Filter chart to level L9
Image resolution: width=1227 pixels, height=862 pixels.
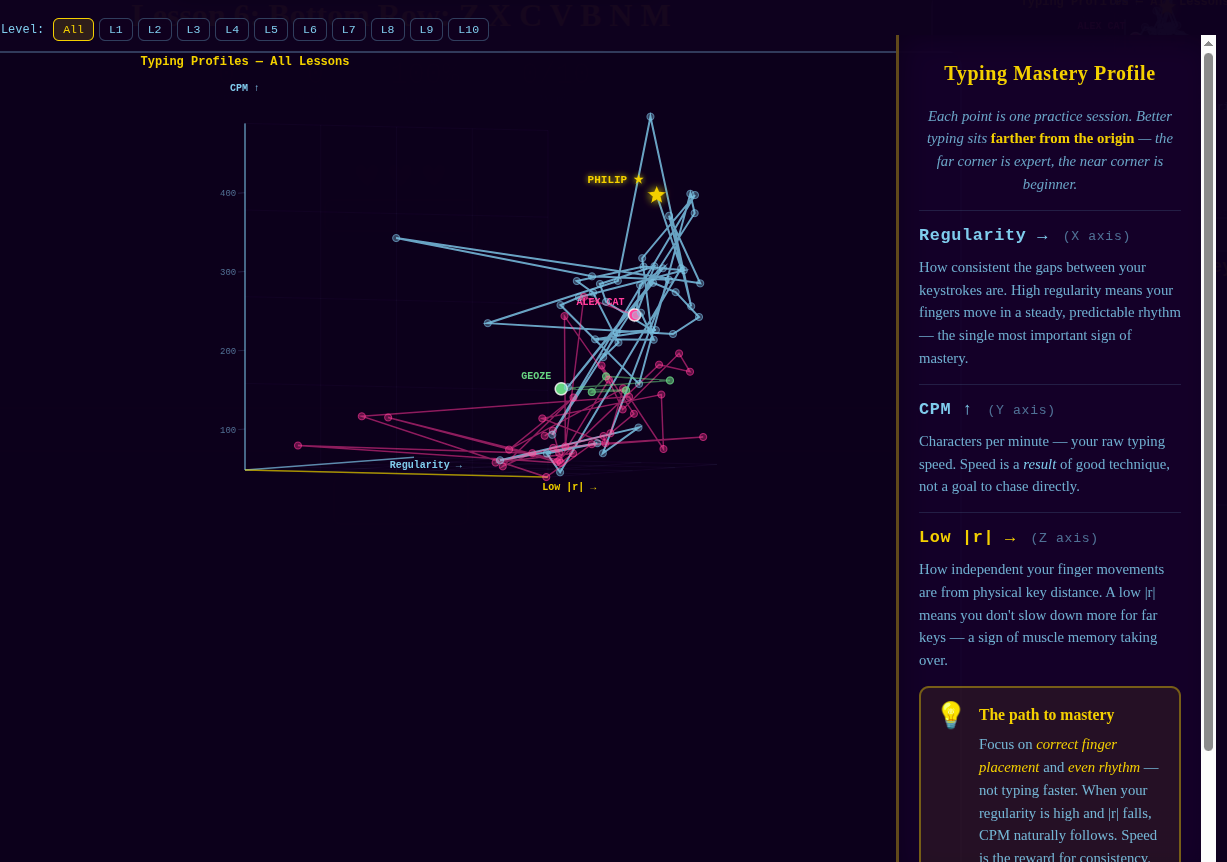[427, 30]
